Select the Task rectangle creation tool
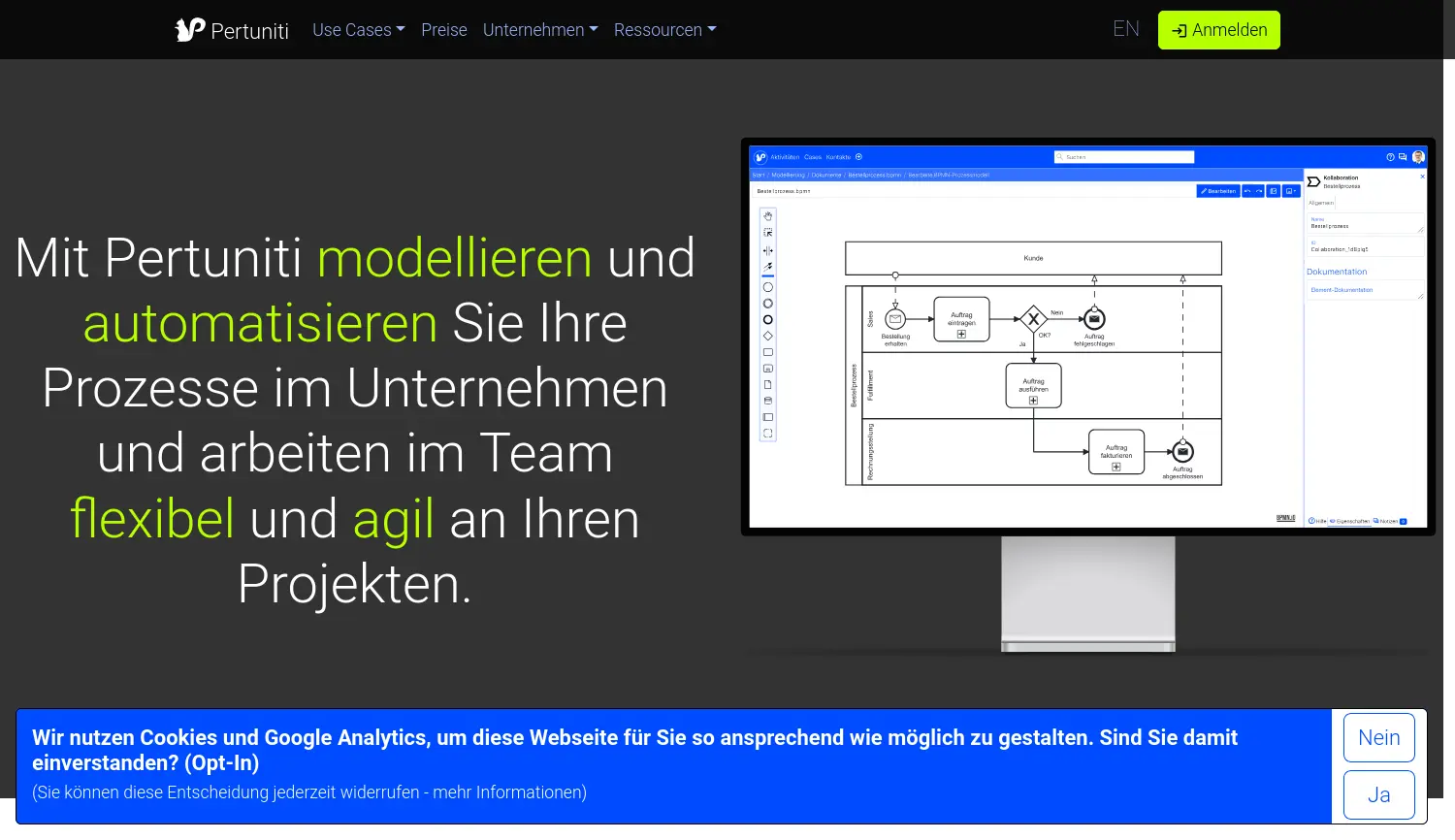 tap(767, 351)
